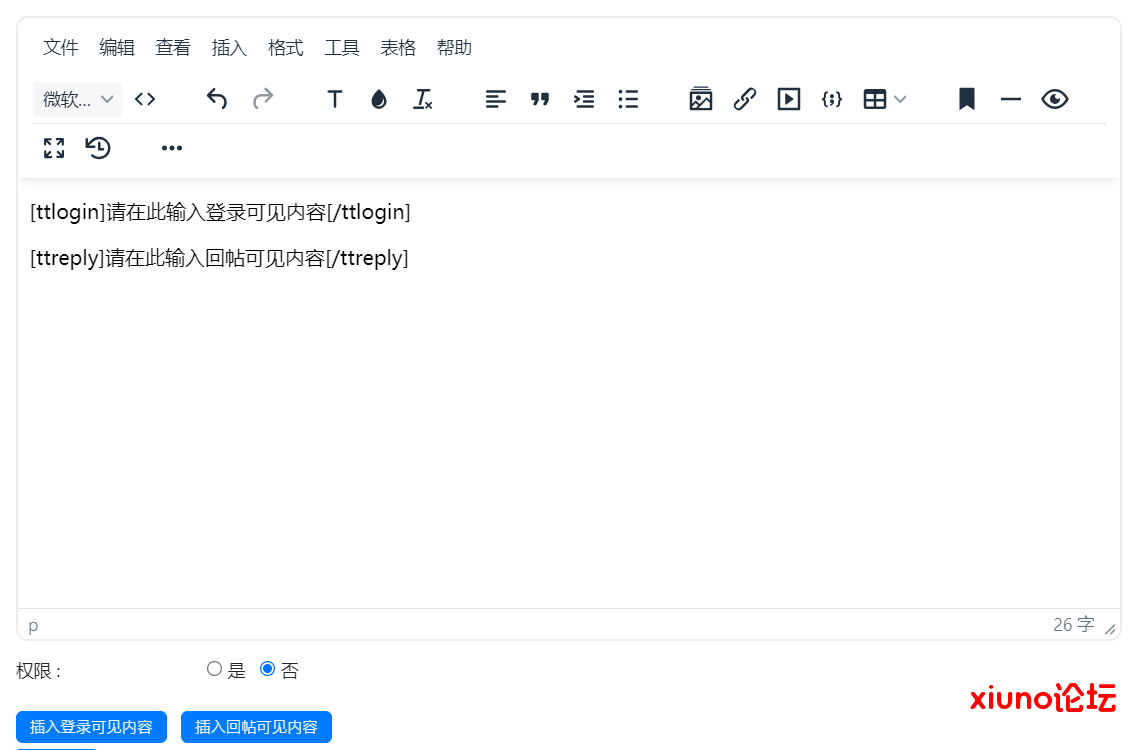Expand the 微软... font family dropdown
The height and width of the screenshot is (750, 1137).
pyautogui.click(x=77, y=99)
